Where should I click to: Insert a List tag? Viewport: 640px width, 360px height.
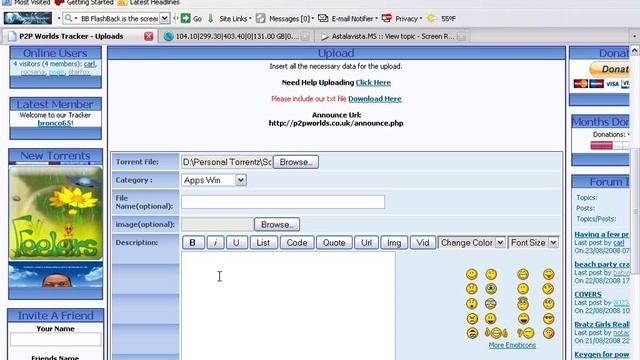click(263, 242)
